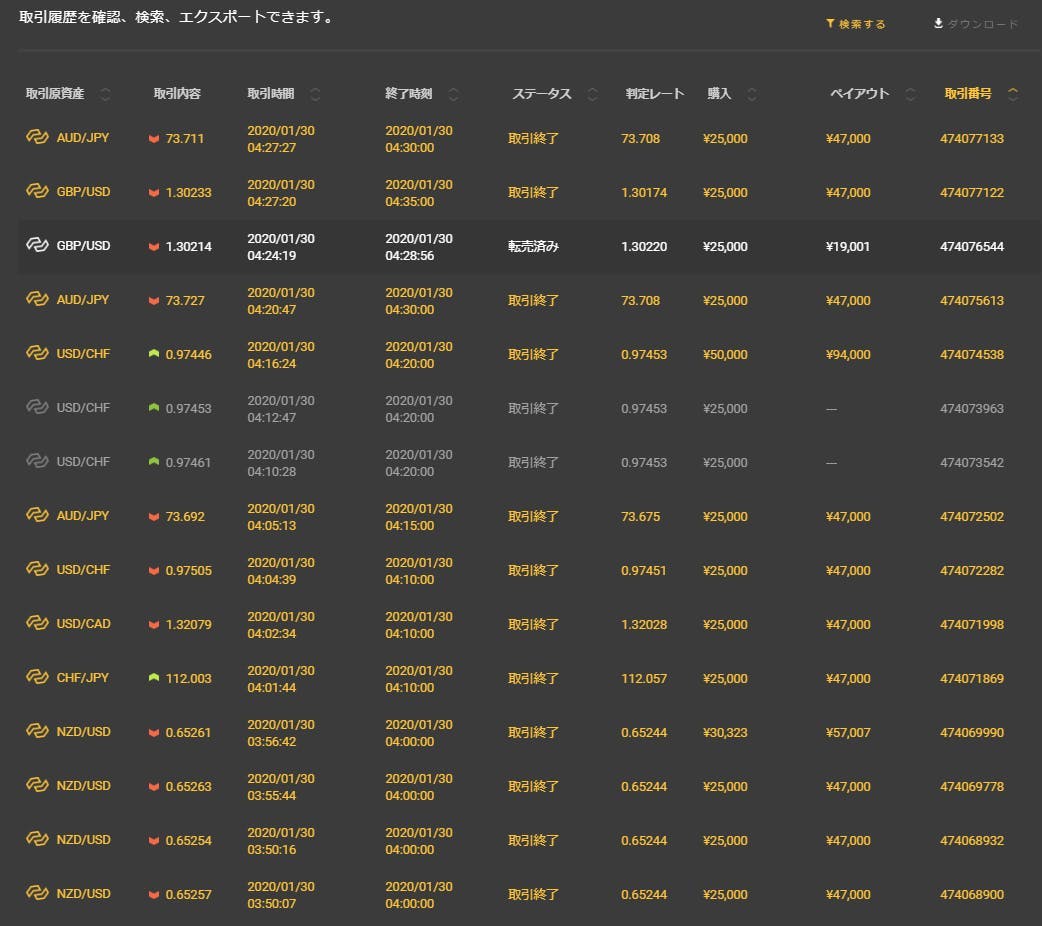Viewport: 1042px width, 926px height.
Task: Click the ダウンロード download icon
Action: pyautogui.click(x=938, y=24)
